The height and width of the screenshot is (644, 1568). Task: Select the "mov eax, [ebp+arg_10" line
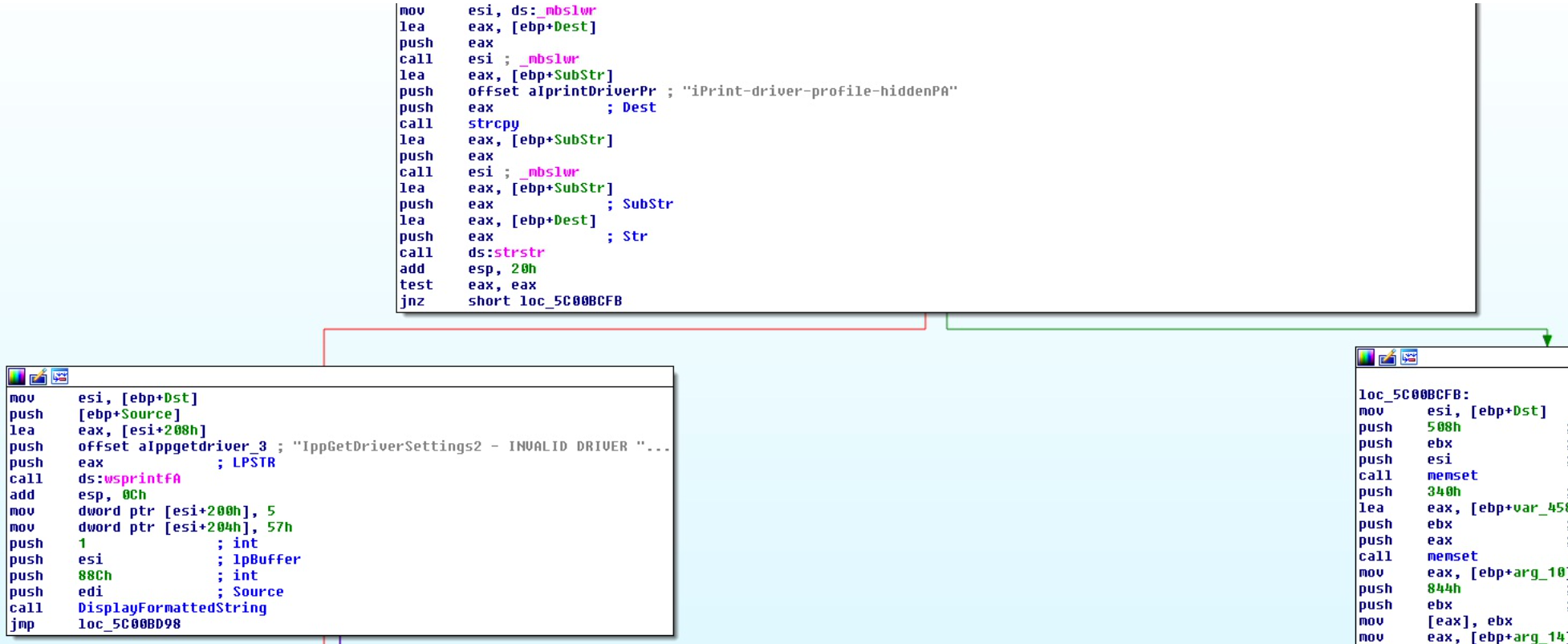pyautogui.click(x=1462, y=573)
